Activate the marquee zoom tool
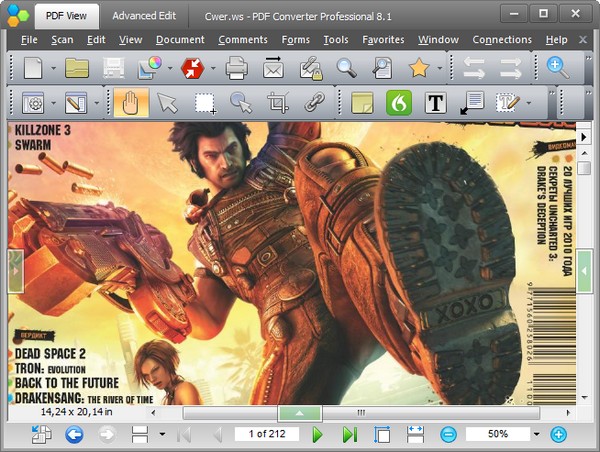 (x=241, y=103)
